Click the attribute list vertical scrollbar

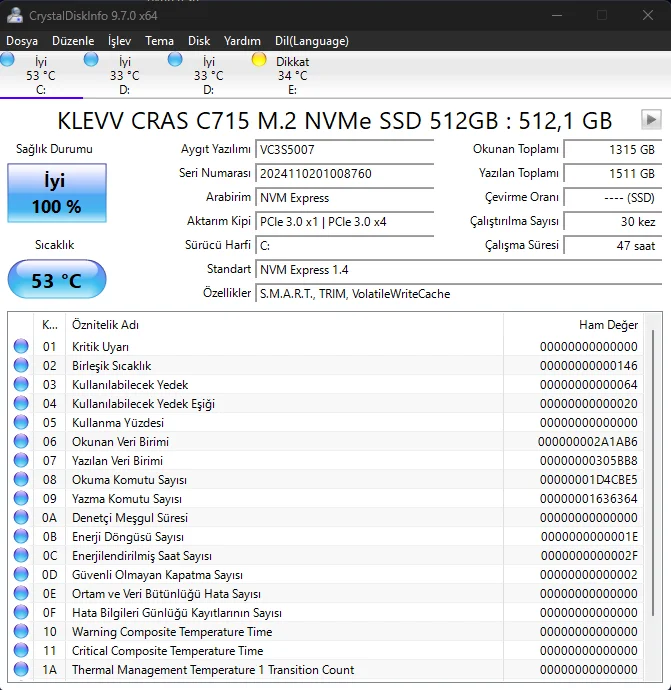(653, 473)
